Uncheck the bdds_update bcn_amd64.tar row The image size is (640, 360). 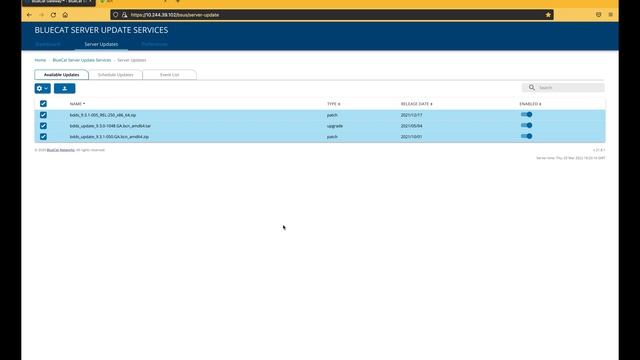click(x=43, y=126)
